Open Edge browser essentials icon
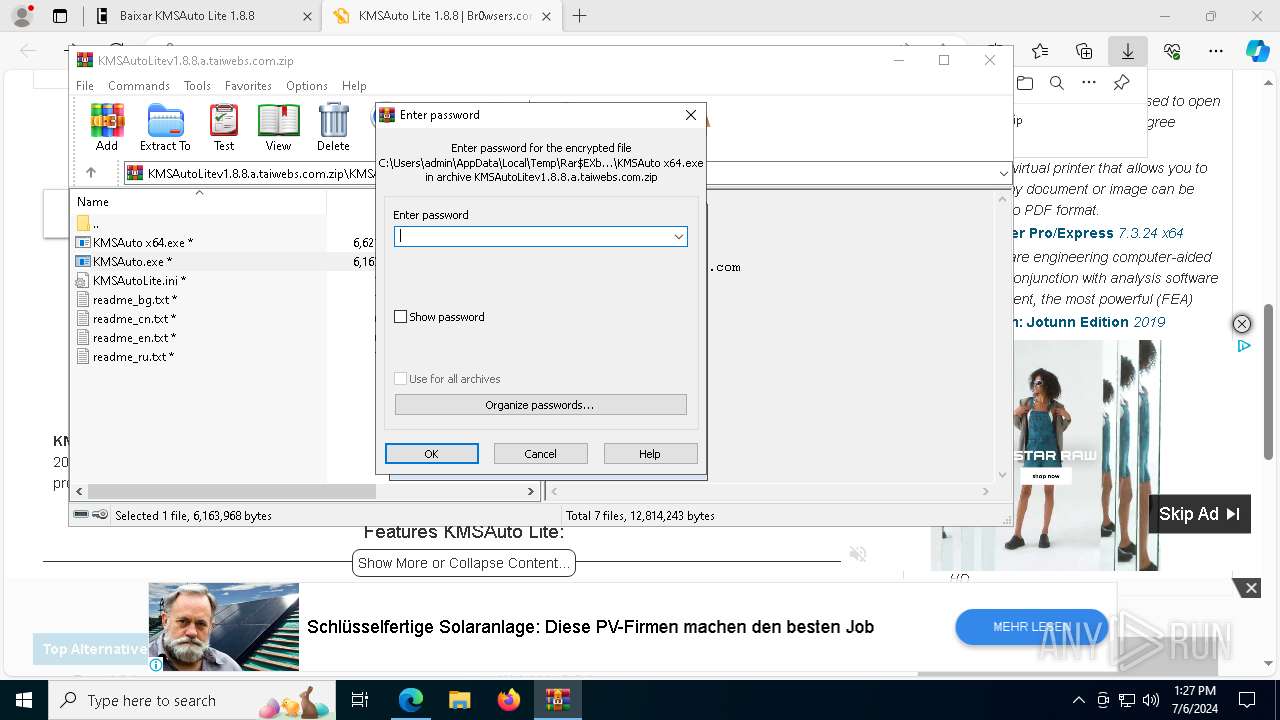1280x720 pixels. (1172, 51)
